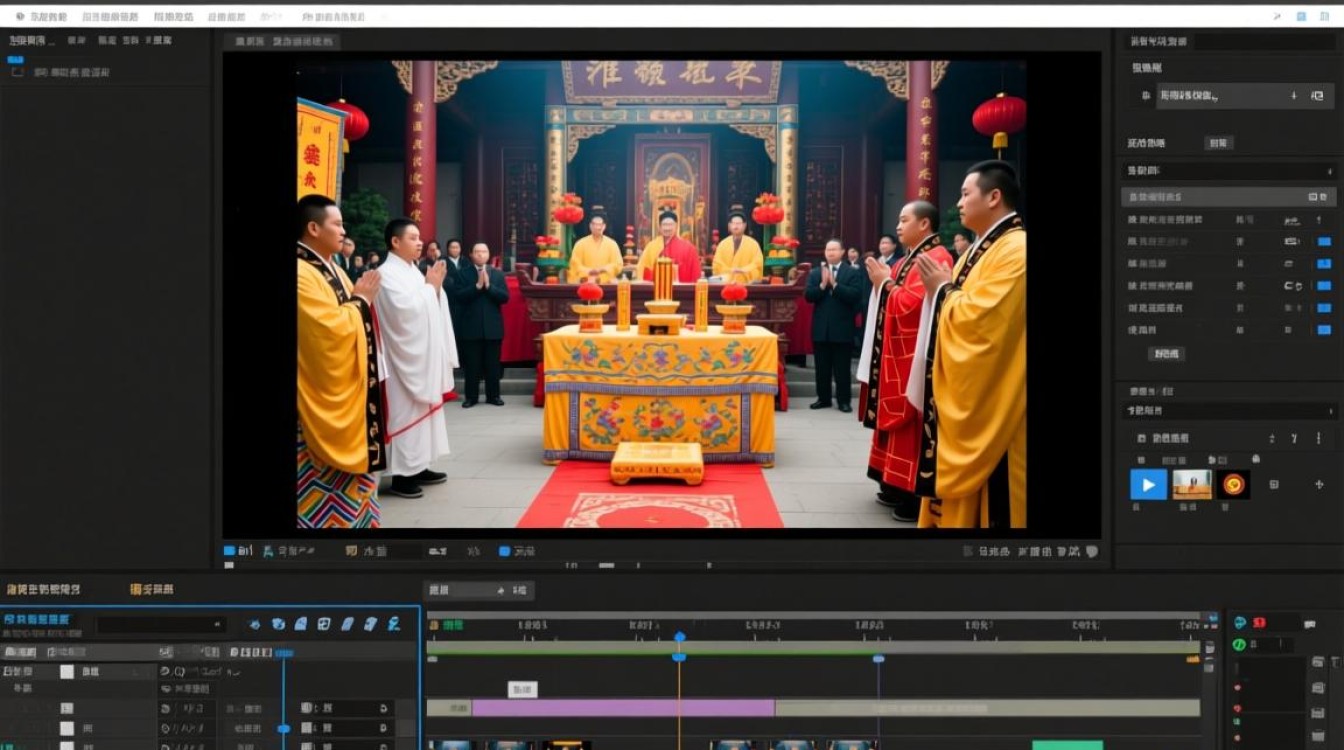Screen dimensions: 1344x750
Task: Select the temple video thumbnail beside the play button
Action: [x=1191, y=485]
